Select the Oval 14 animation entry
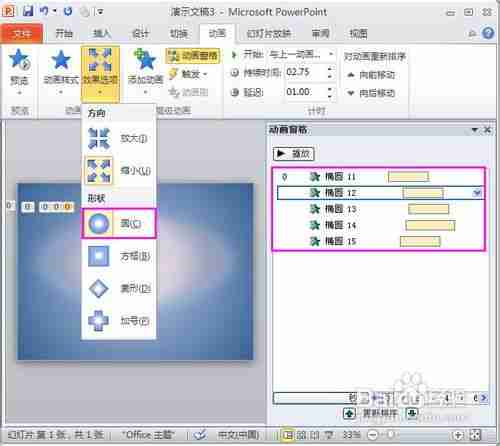 click(x=379, y=225)
